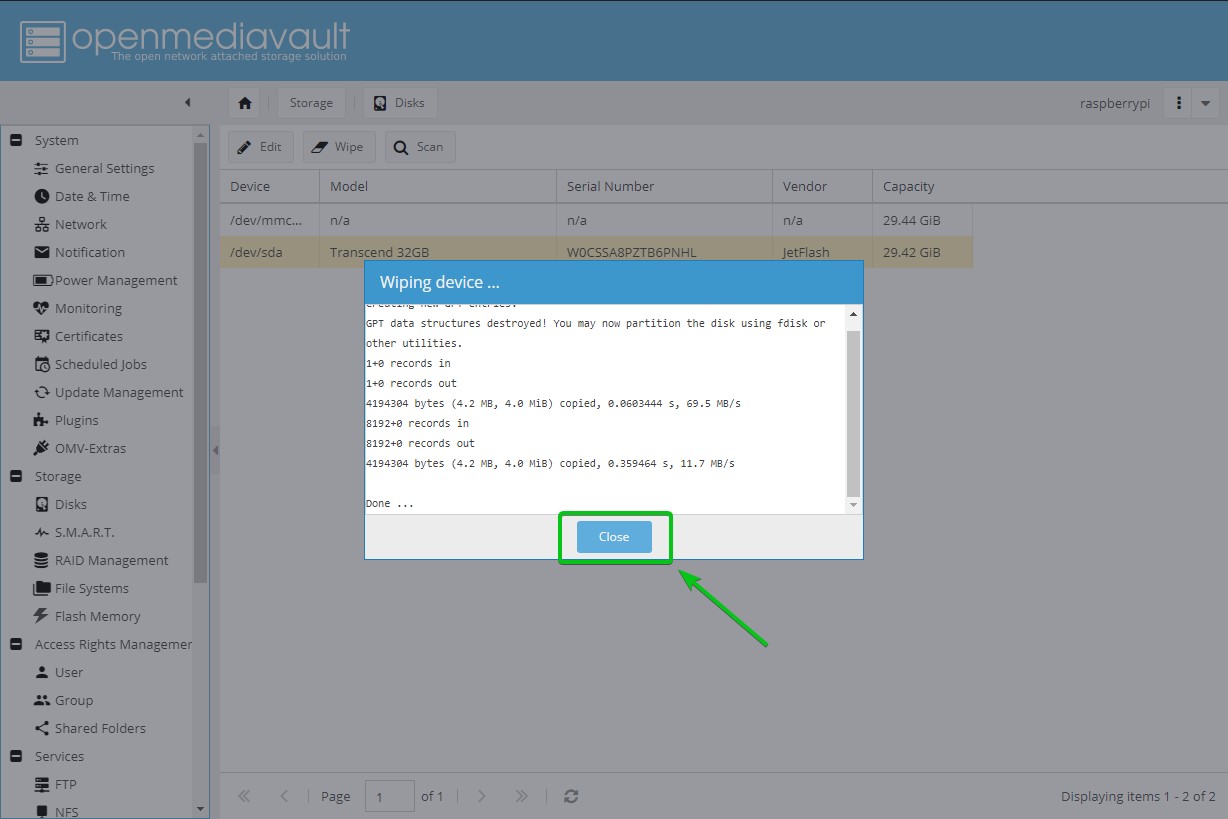Click the sidebar splitter collapse handle
The height and width of the screenshot is (819, 1228).
click(x=215, y=451)
